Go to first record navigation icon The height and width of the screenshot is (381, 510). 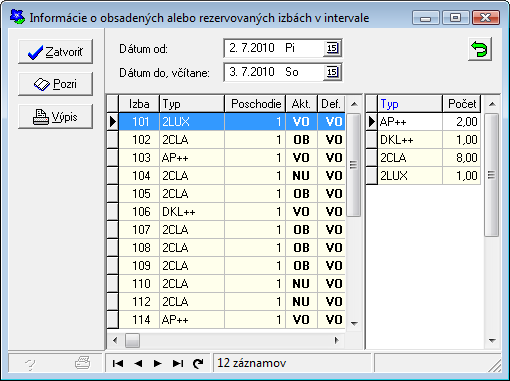[118, 363]
